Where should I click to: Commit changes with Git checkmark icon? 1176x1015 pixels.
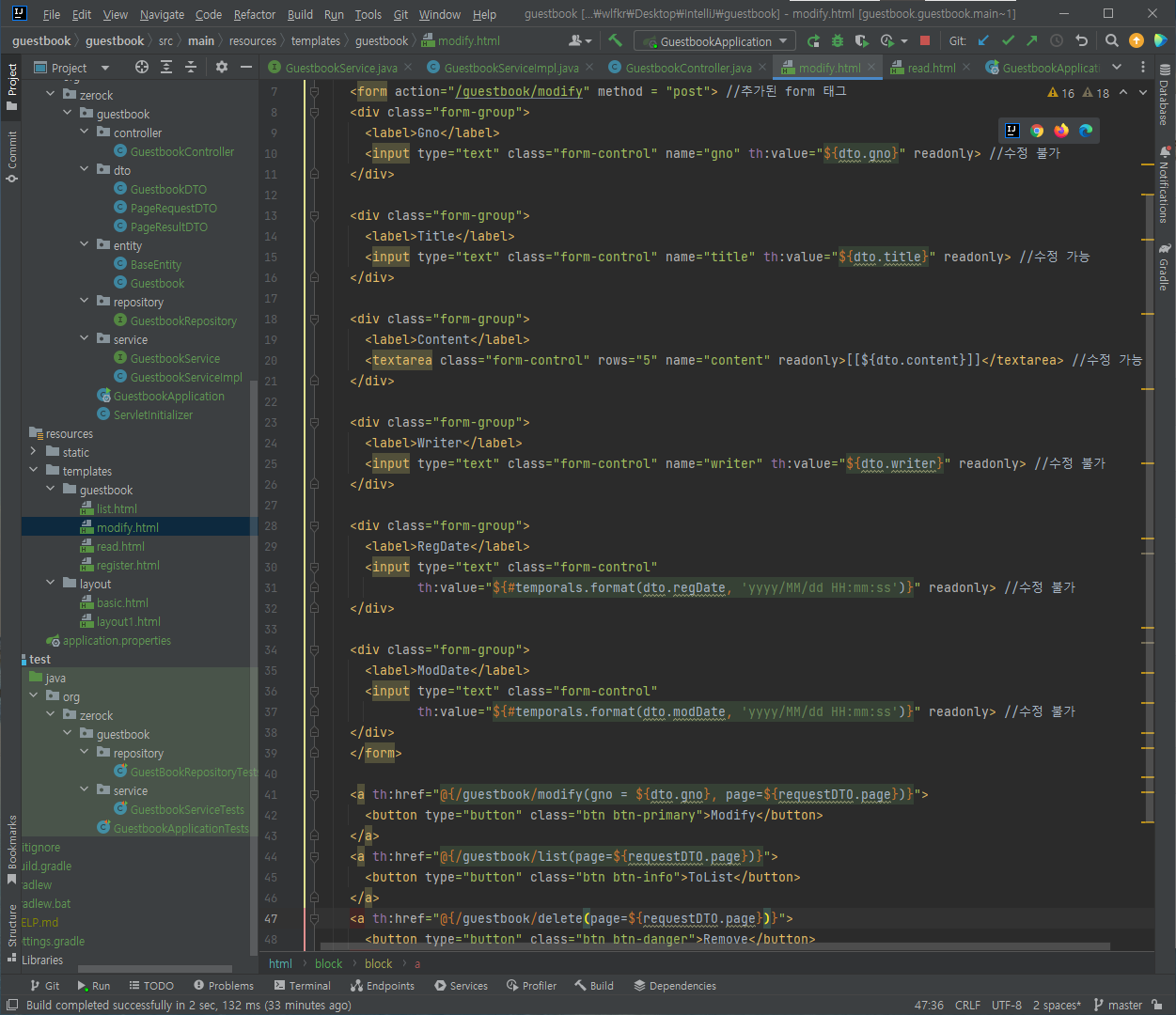click(x=1008, y=40)
